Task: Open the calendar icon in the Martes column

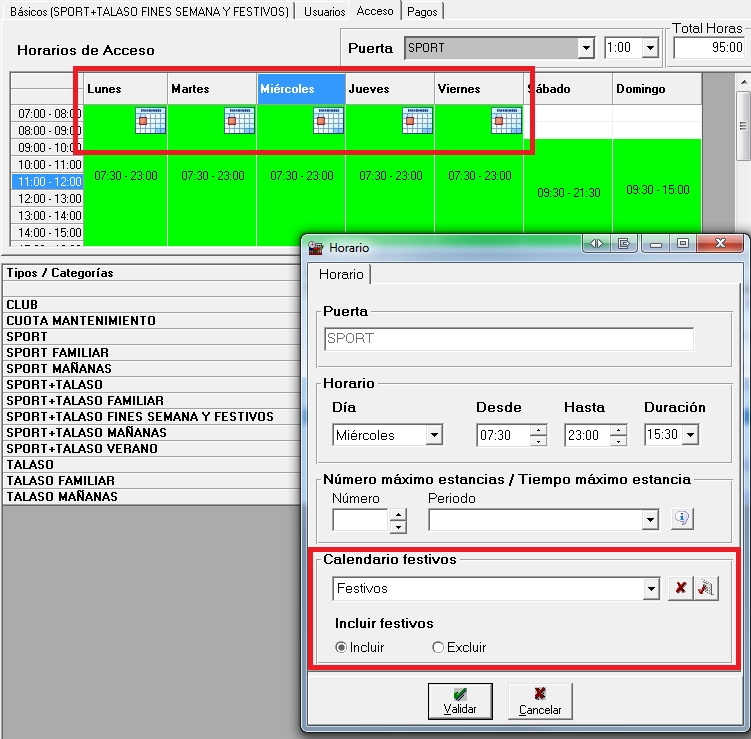Action: [x=239, y=120]
